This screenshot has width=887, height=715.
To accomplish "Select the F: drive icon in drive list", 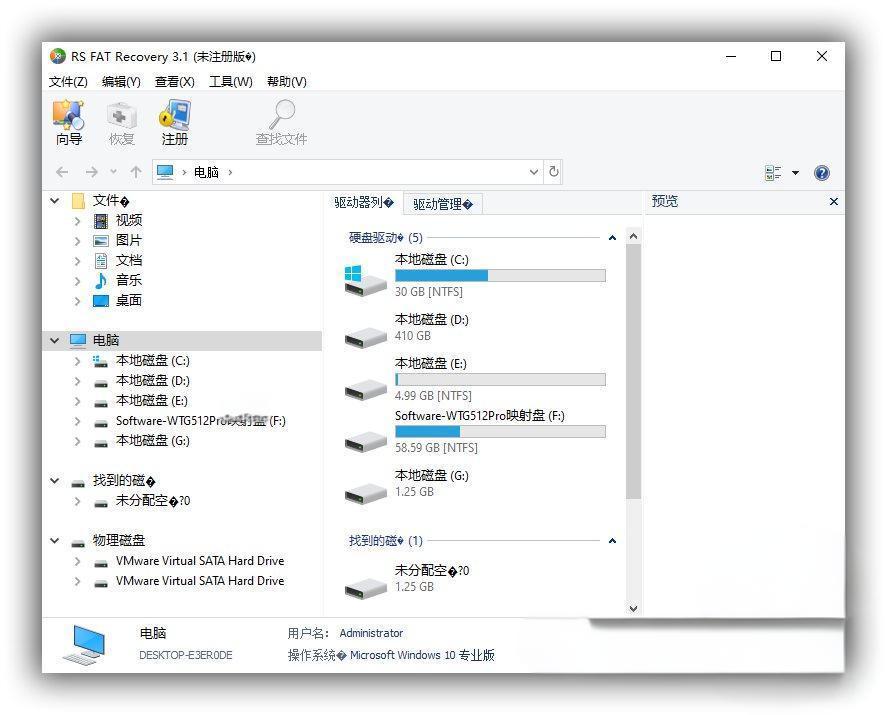I will 365,441.
